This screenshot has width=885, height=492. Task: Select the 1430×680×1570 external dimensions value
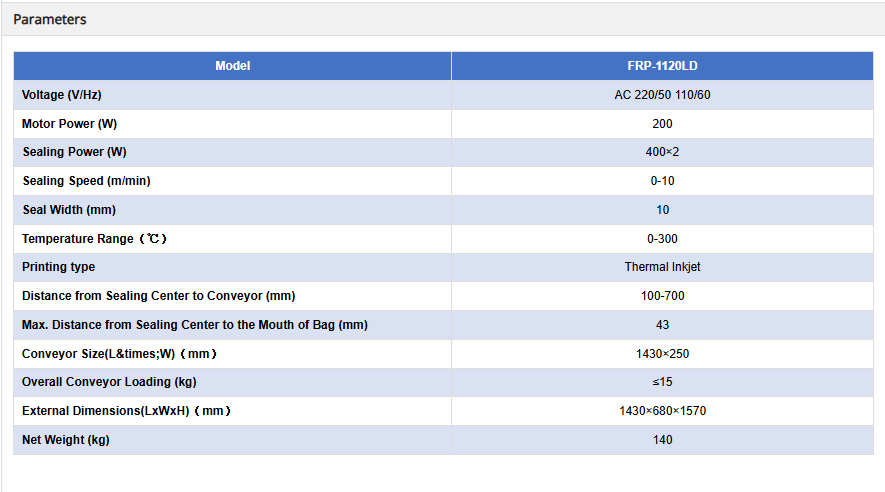point(662,411)
